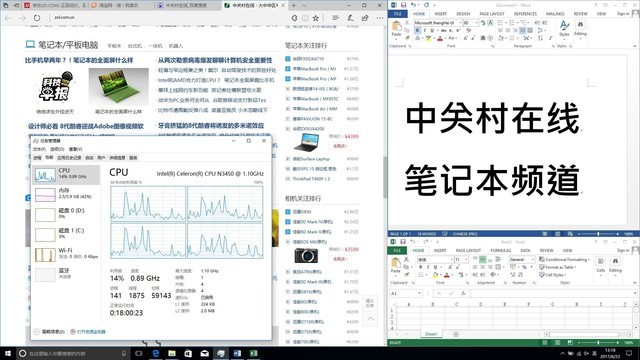Toggle Bold in Word's Font group
The image size is (640, 360).
[x=417, y=31]
